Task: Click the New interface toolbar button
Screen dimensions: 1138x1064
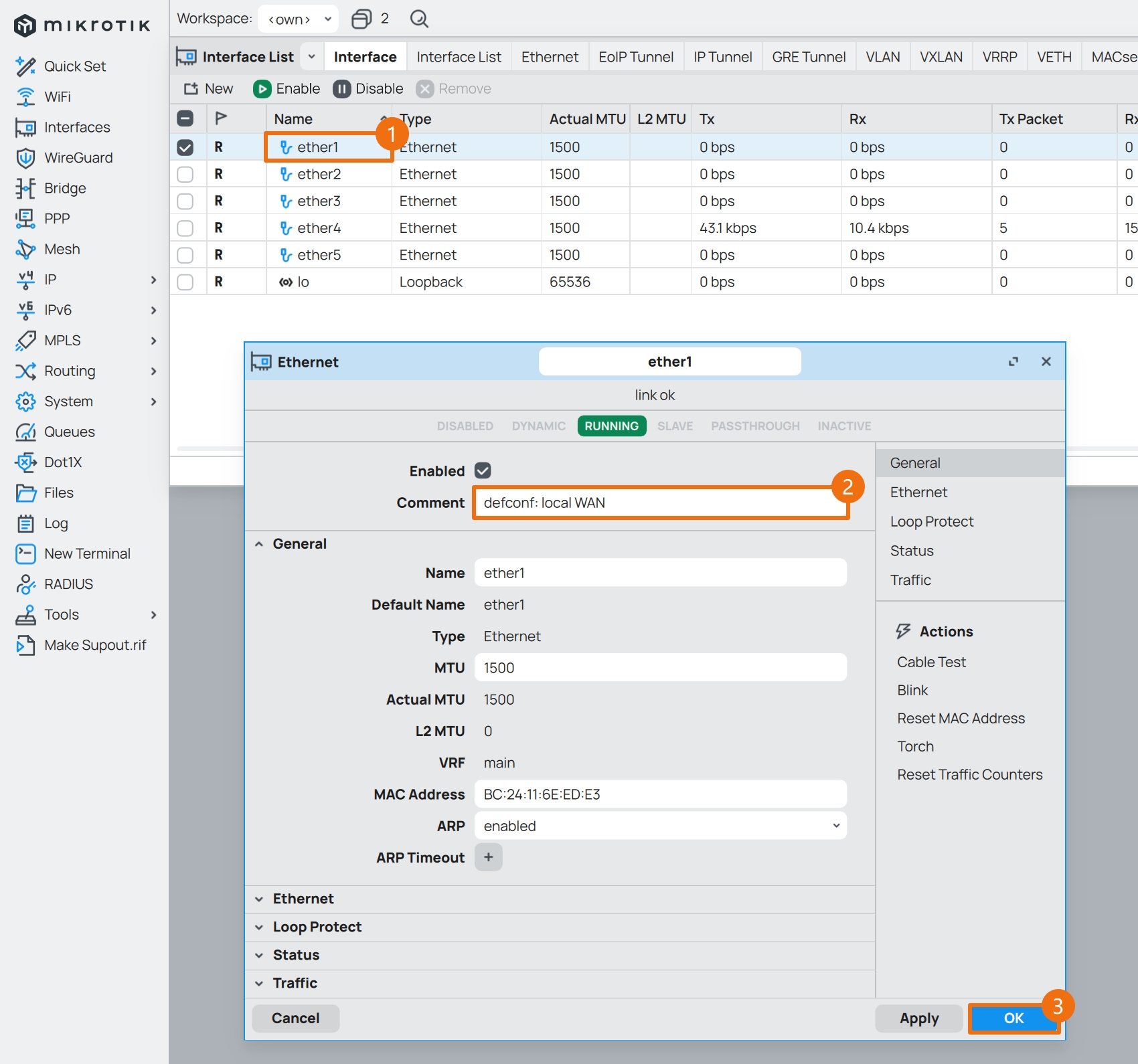Action: click(208, 89)
